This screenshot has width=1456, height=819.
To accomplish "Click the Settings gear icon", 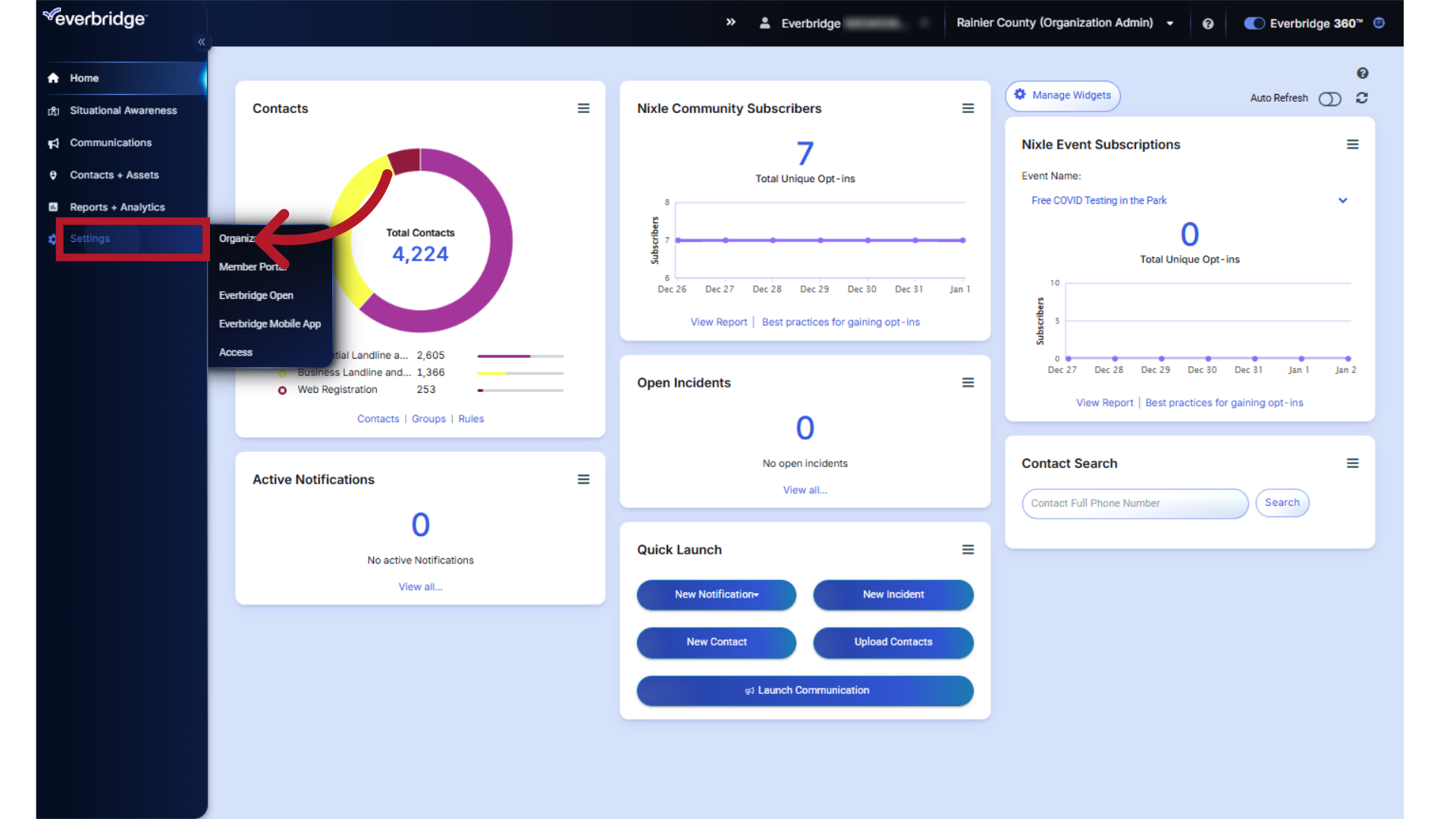I will [x=52, y=239].
